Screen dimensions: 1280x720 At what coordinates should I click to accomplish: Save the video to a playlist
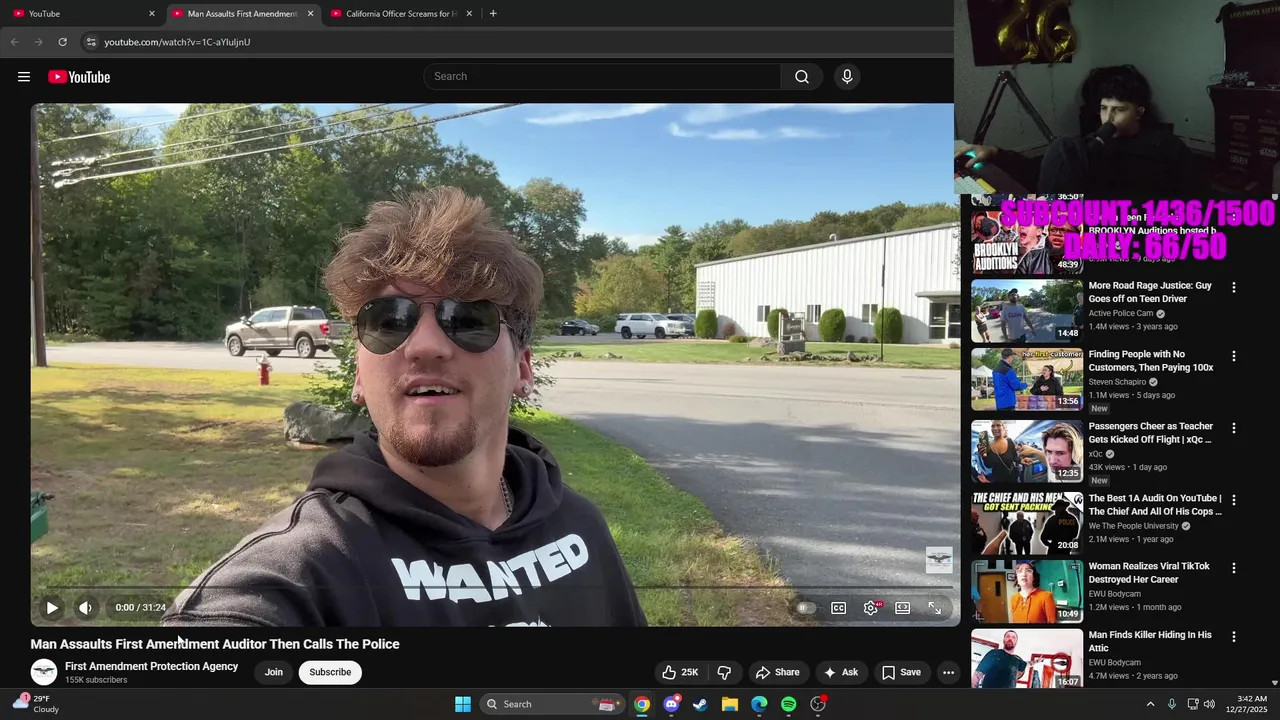coord(901,672)
